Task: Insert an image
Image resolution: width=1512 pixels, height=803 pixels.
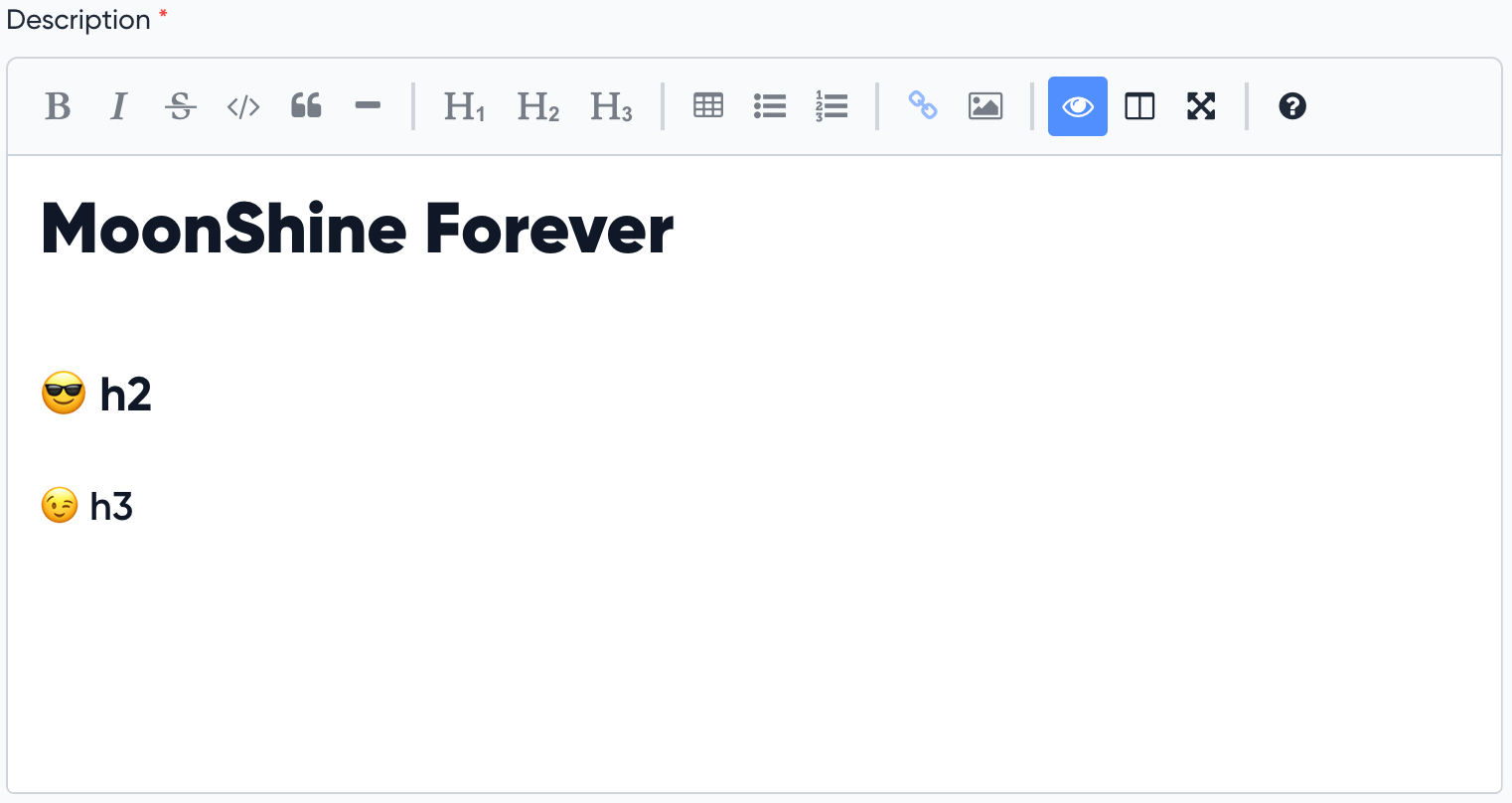Action: click(x=985, y=106)
